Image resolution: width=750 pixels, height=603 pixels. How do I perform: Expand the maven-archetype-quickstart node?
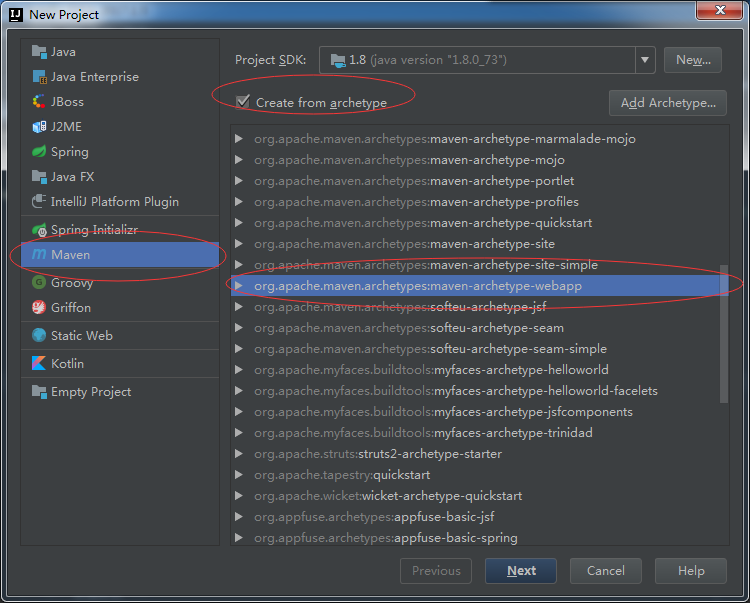pyautogui.click(x=239, y=223)
